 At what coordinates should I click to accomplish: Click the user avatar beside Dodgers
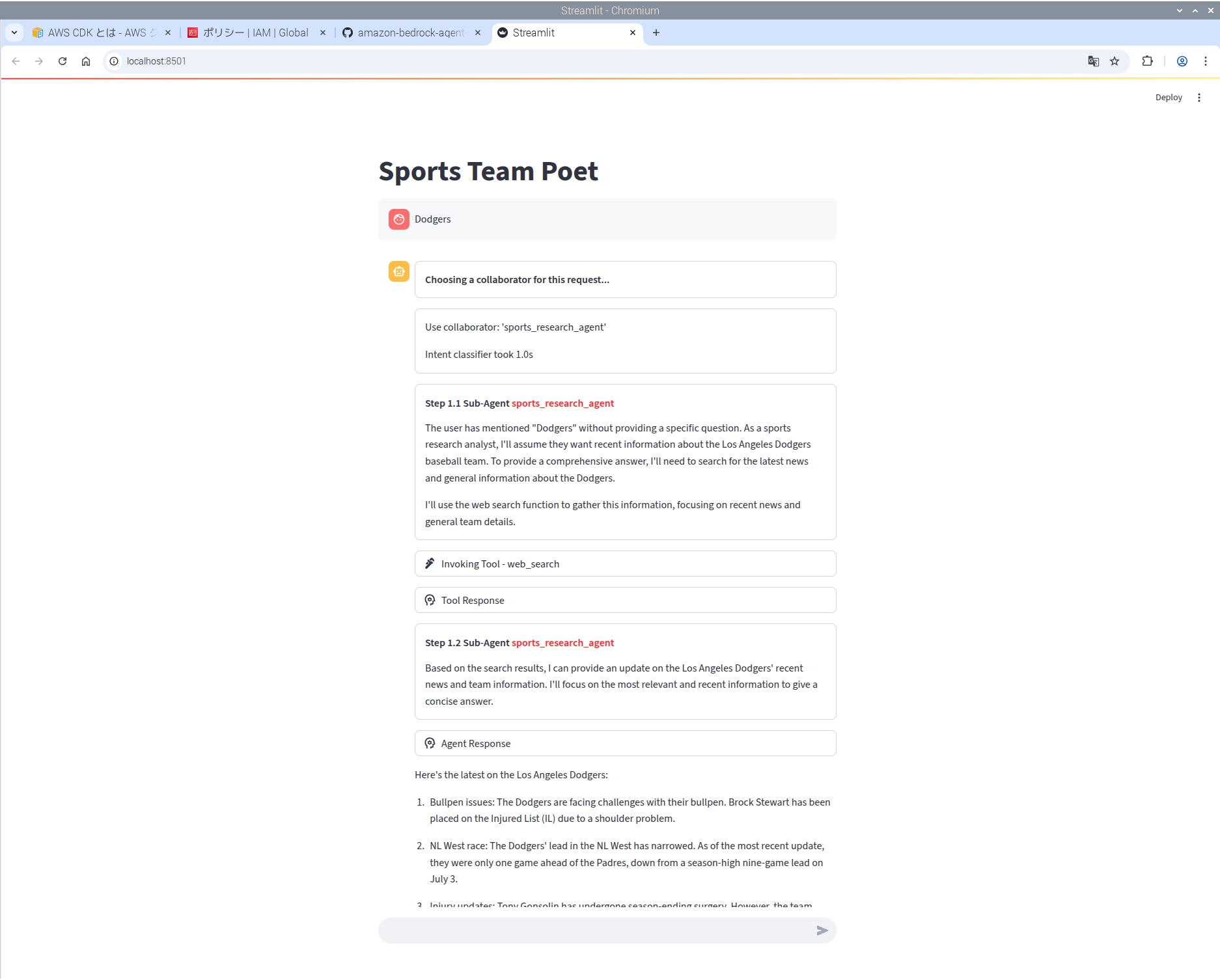coord(399,219)
